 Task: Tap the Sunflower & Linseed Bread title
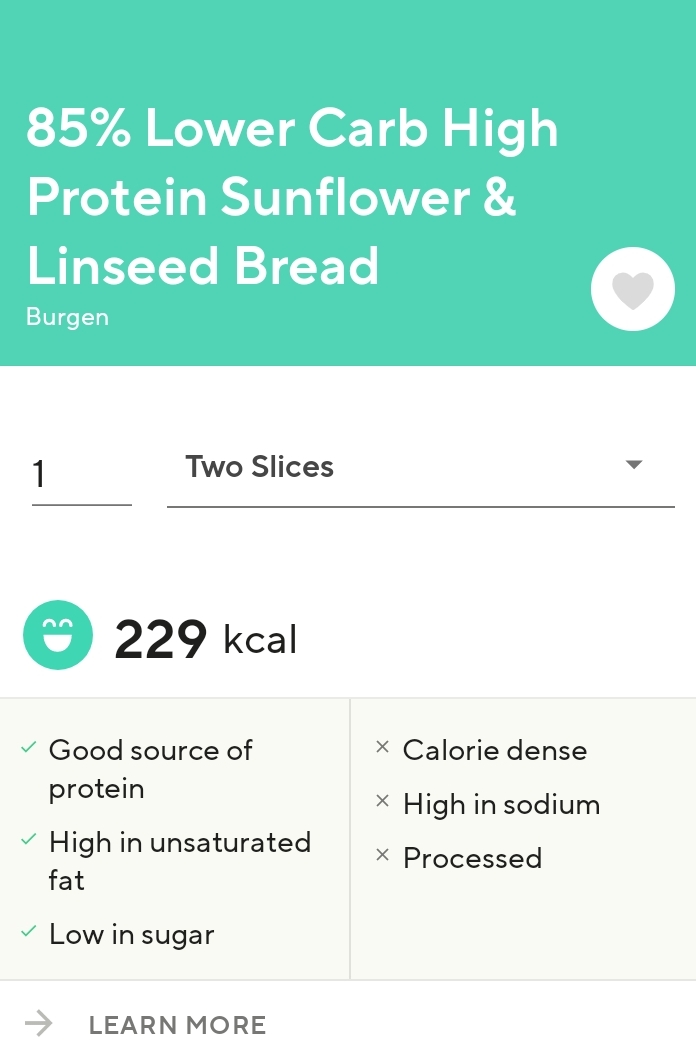pyautogui.click(x=292, y=197)
